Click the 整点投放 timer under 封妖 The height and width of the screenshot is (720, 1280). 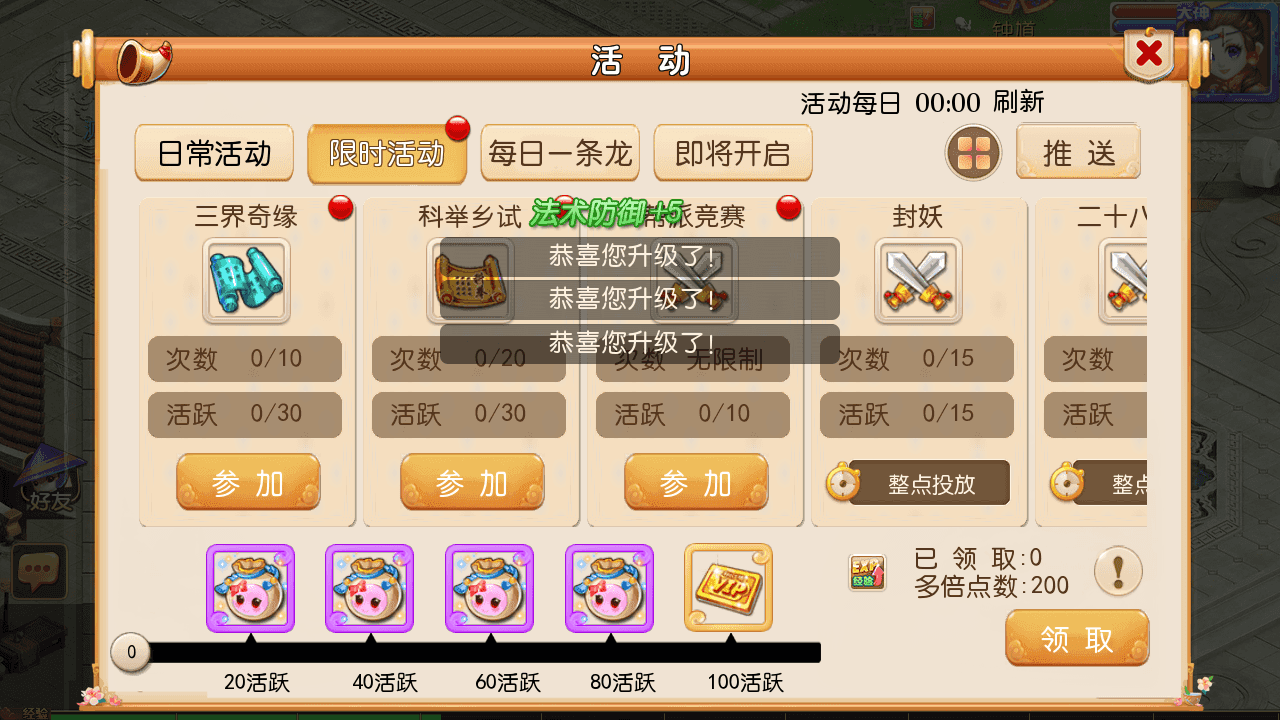coord(918,484)
